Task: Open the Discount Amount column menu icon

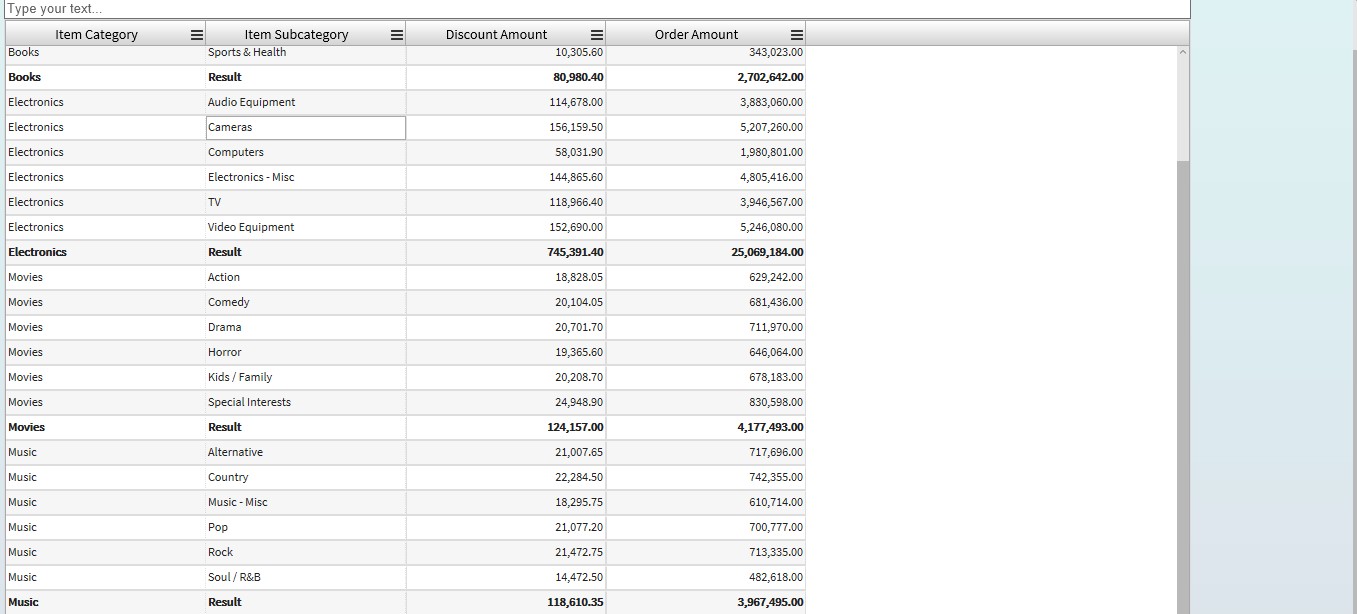Action: click(597, 35)
